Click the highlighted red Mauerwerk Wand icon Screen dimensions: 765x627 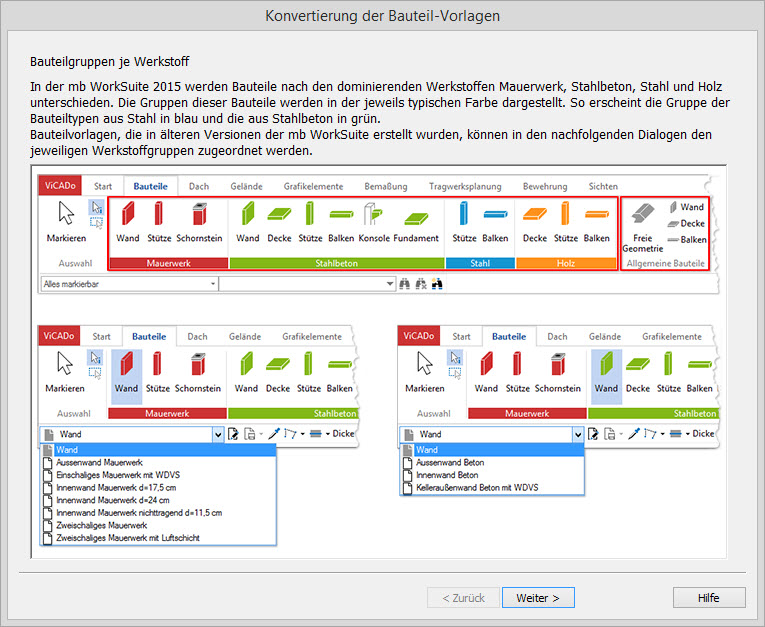point(126,376)
